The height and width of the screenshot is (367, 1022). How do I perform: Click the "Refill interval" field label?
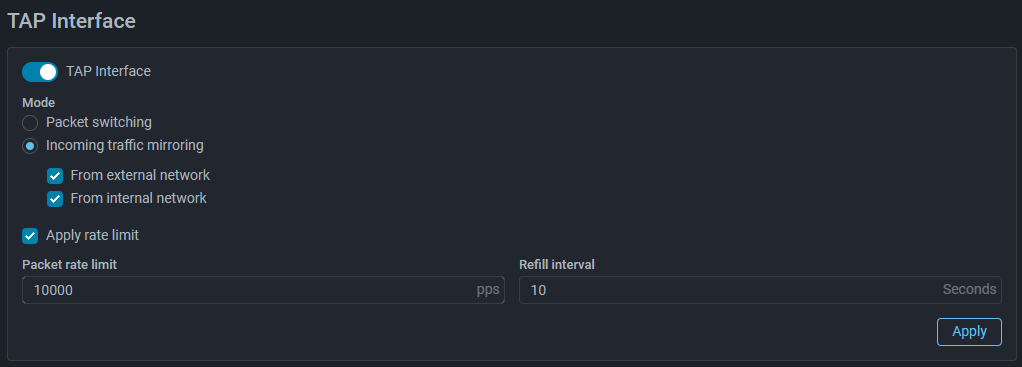point(557,265)
